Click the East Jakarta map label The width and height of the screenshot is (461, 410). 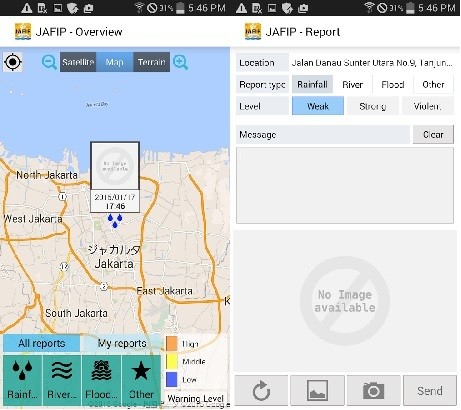tap(164, 291)
